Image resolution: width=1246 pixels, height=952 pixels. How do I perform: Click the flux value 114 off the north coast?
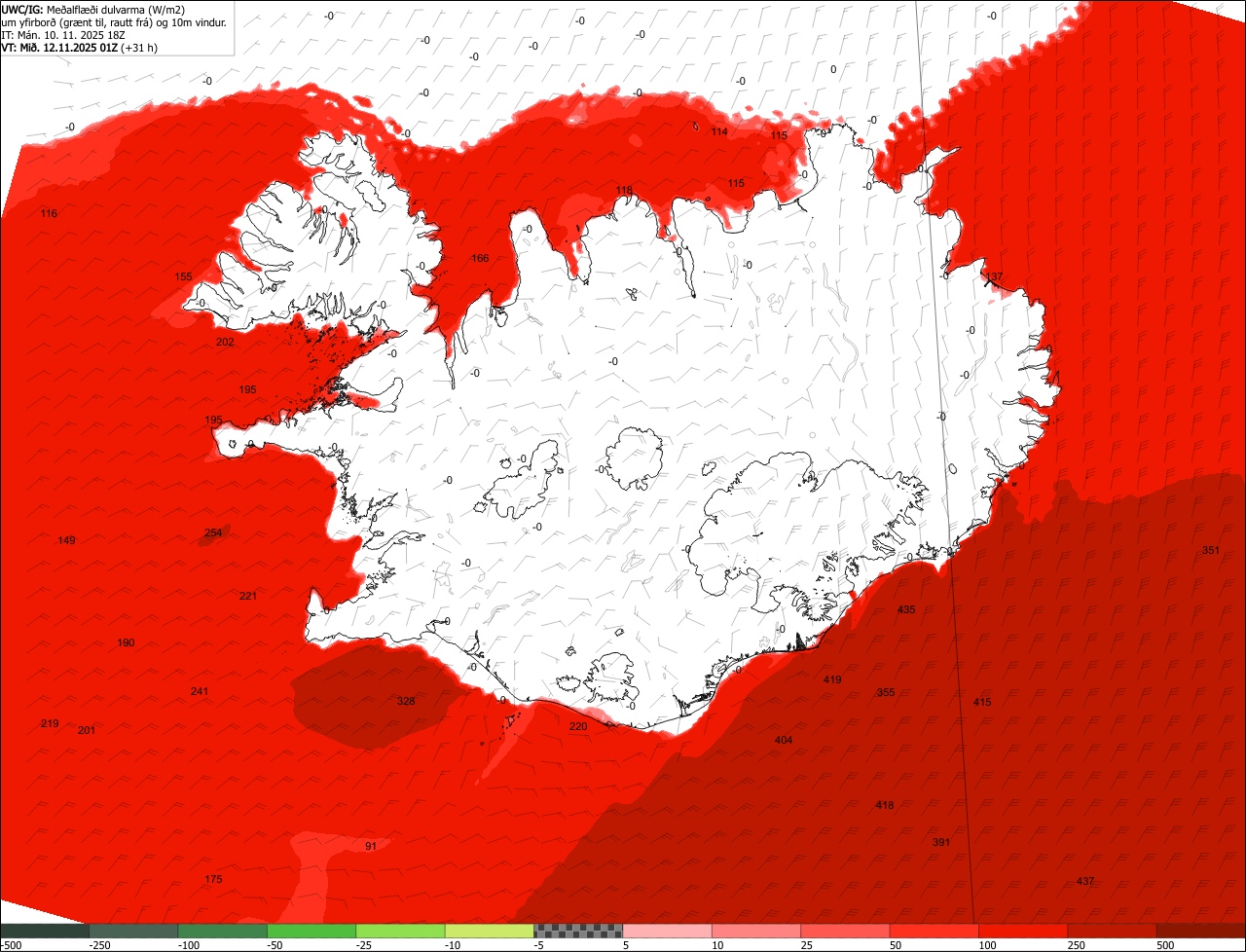point(719,131)
